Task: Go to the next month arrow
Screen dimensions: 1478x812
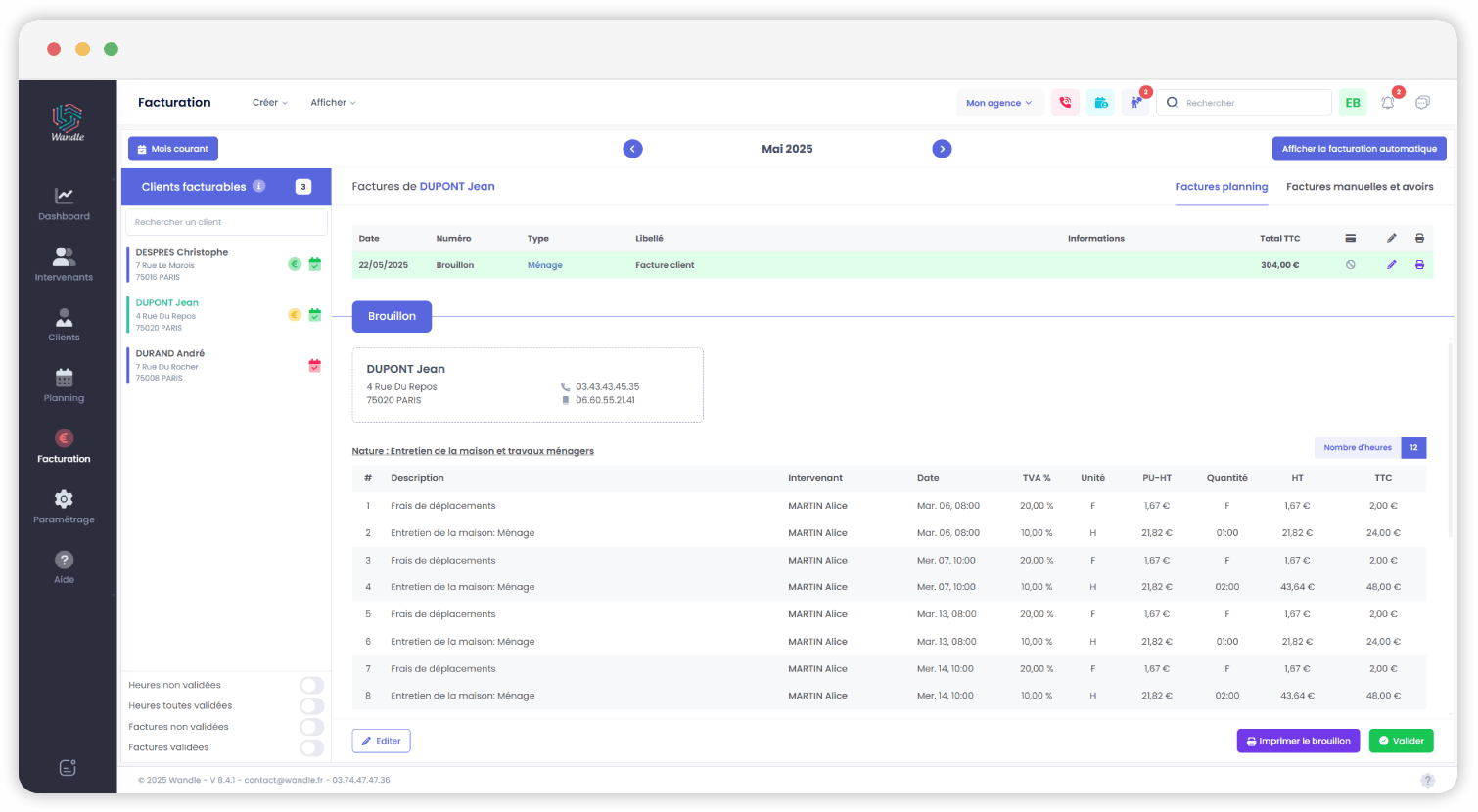Action: (942, 149)
